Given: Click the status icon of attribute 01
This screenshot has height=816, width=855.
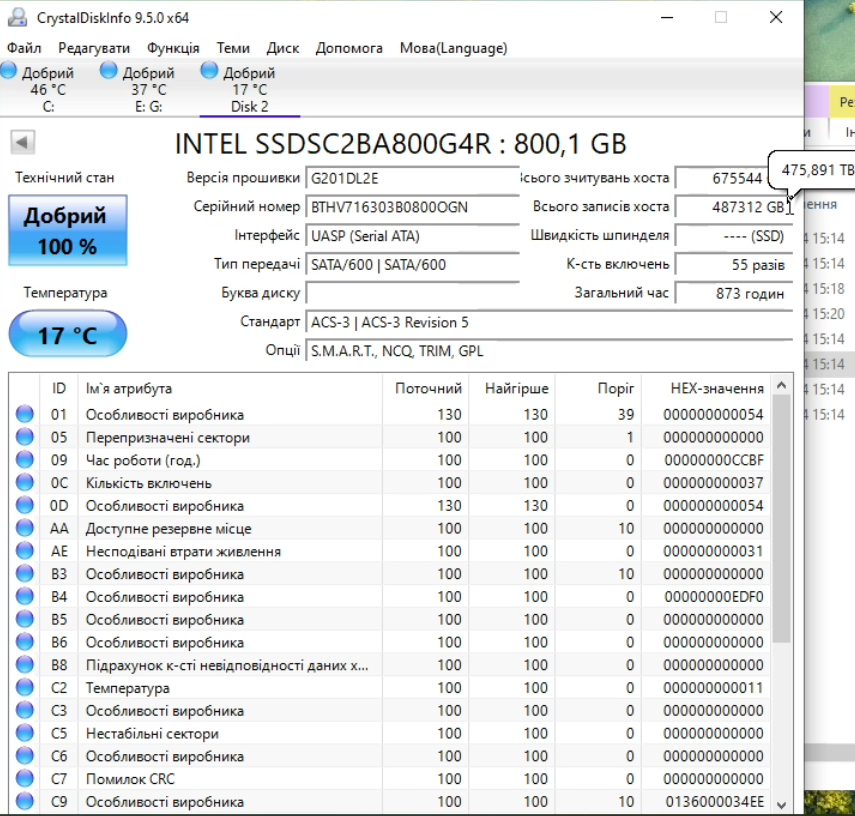Looking at the screenshot, I should pos(25,415).
